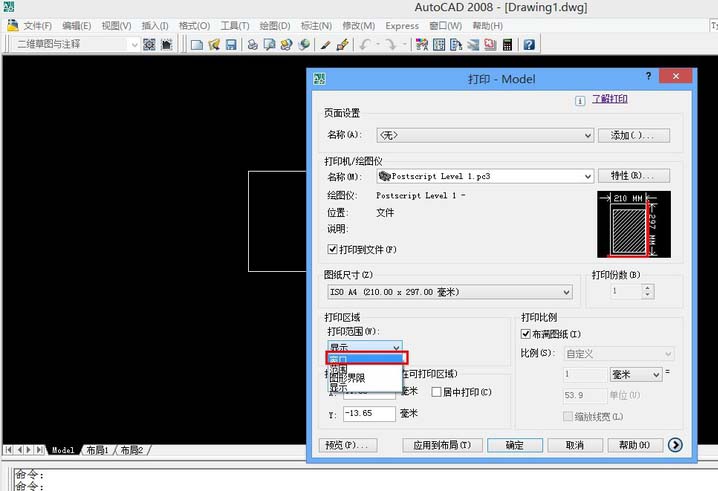This screenshot has height=491, width=718.
Task: Increase 打印份数 with up spinner arrow
Action: click(647, 288)
